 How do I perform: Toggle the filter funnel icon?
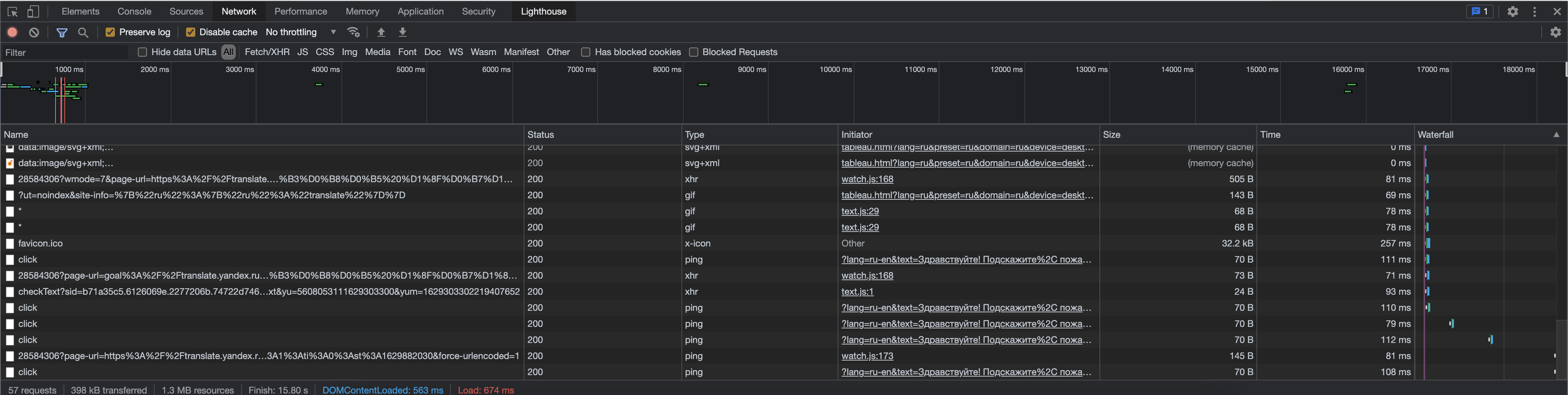[x=62, y=32]
